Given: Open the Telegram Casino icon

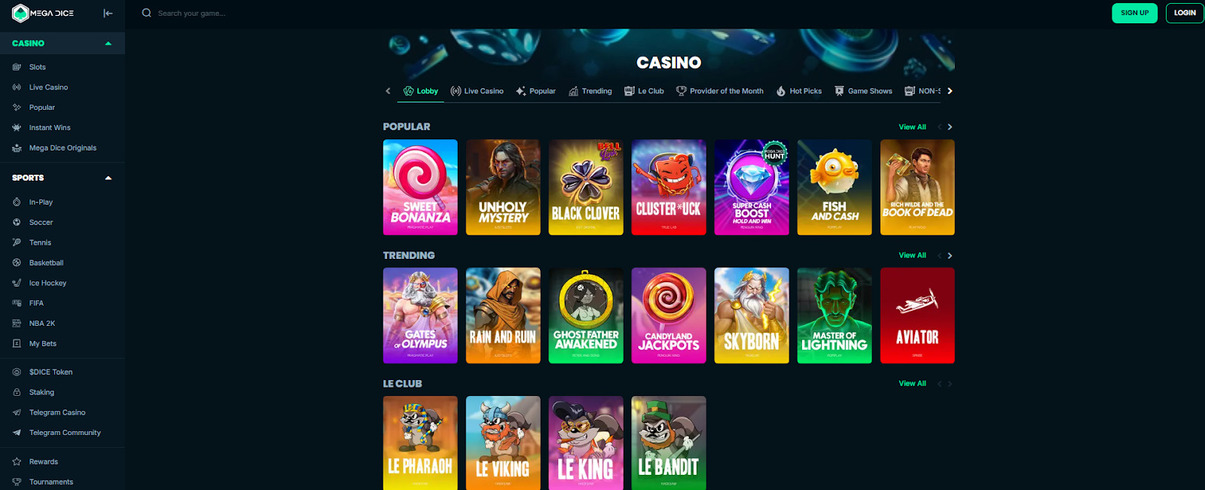Looking at the screenshot, I should coord(17,412).
